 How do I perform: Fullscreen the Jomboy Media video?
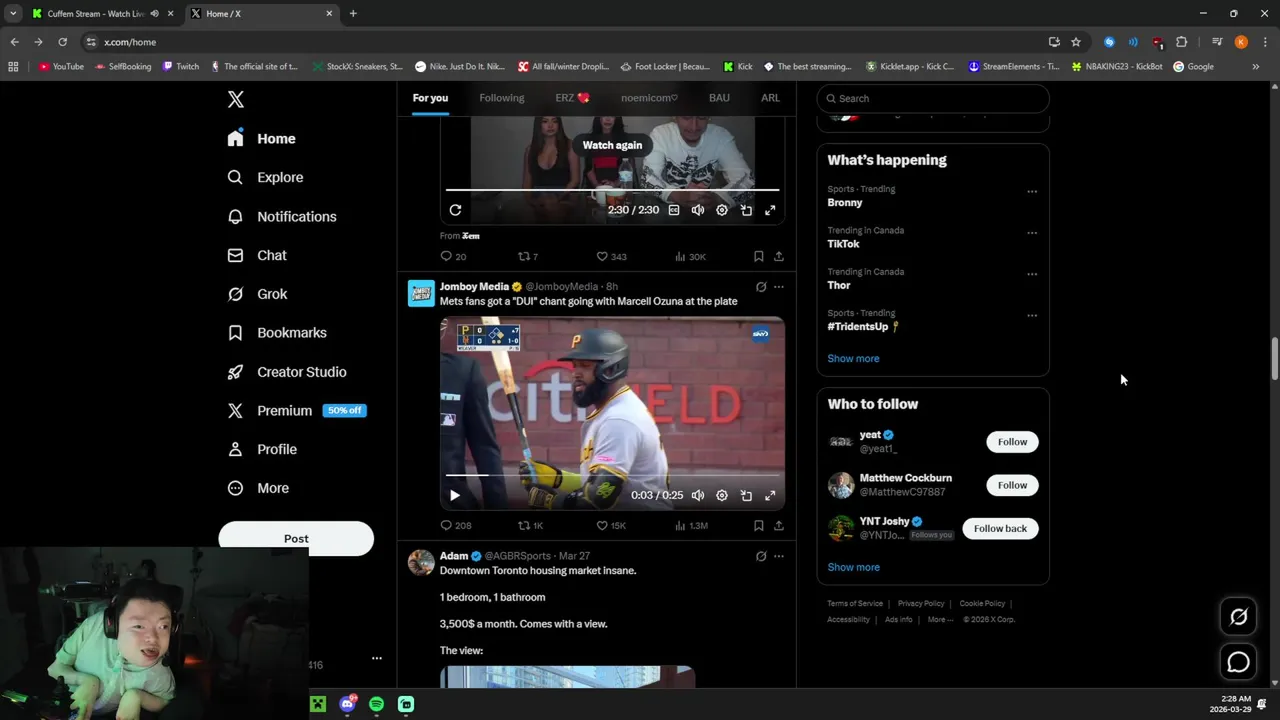[770, 495]
